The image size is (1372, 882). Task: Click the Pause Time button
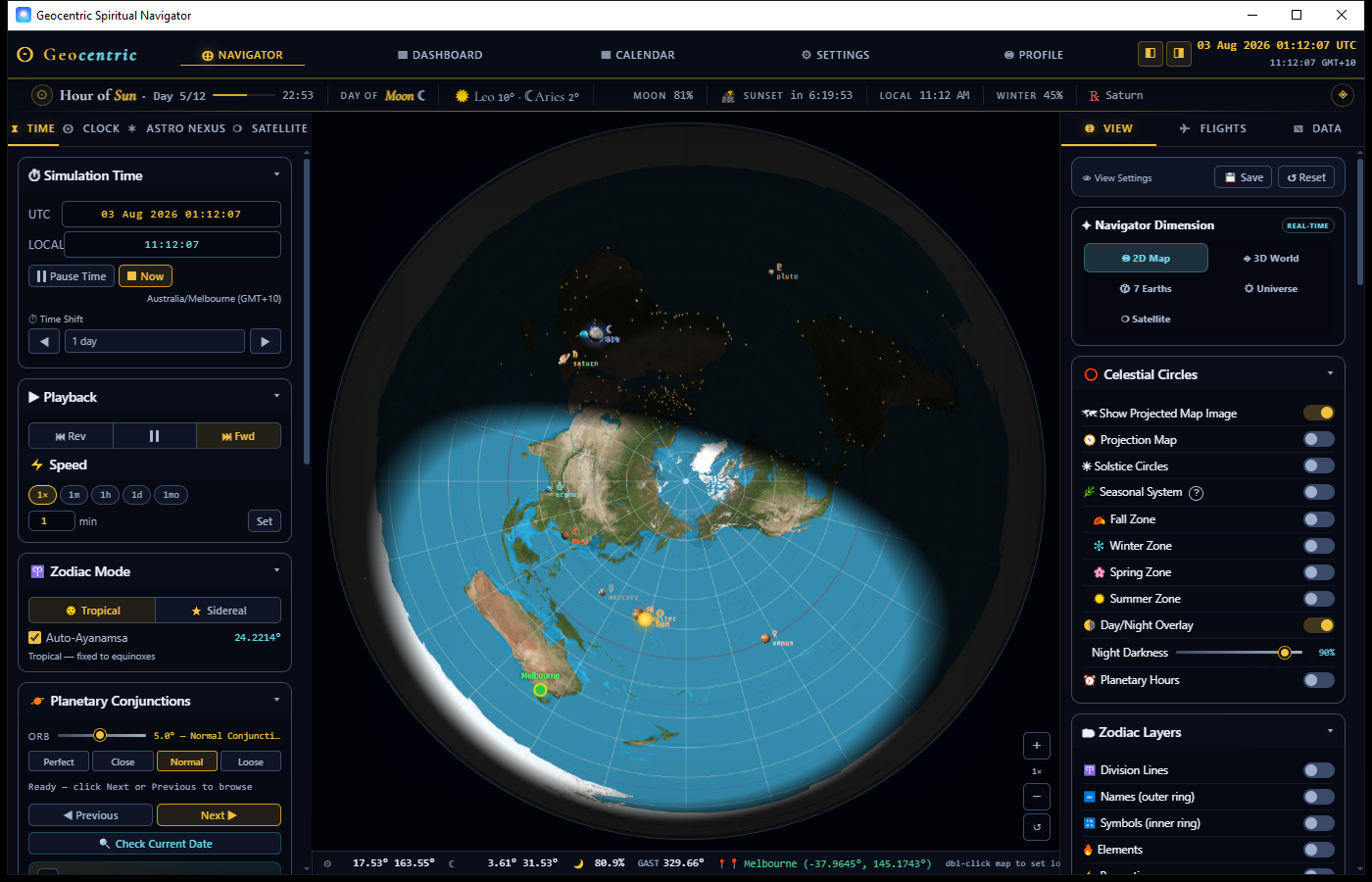coord(72,276)
